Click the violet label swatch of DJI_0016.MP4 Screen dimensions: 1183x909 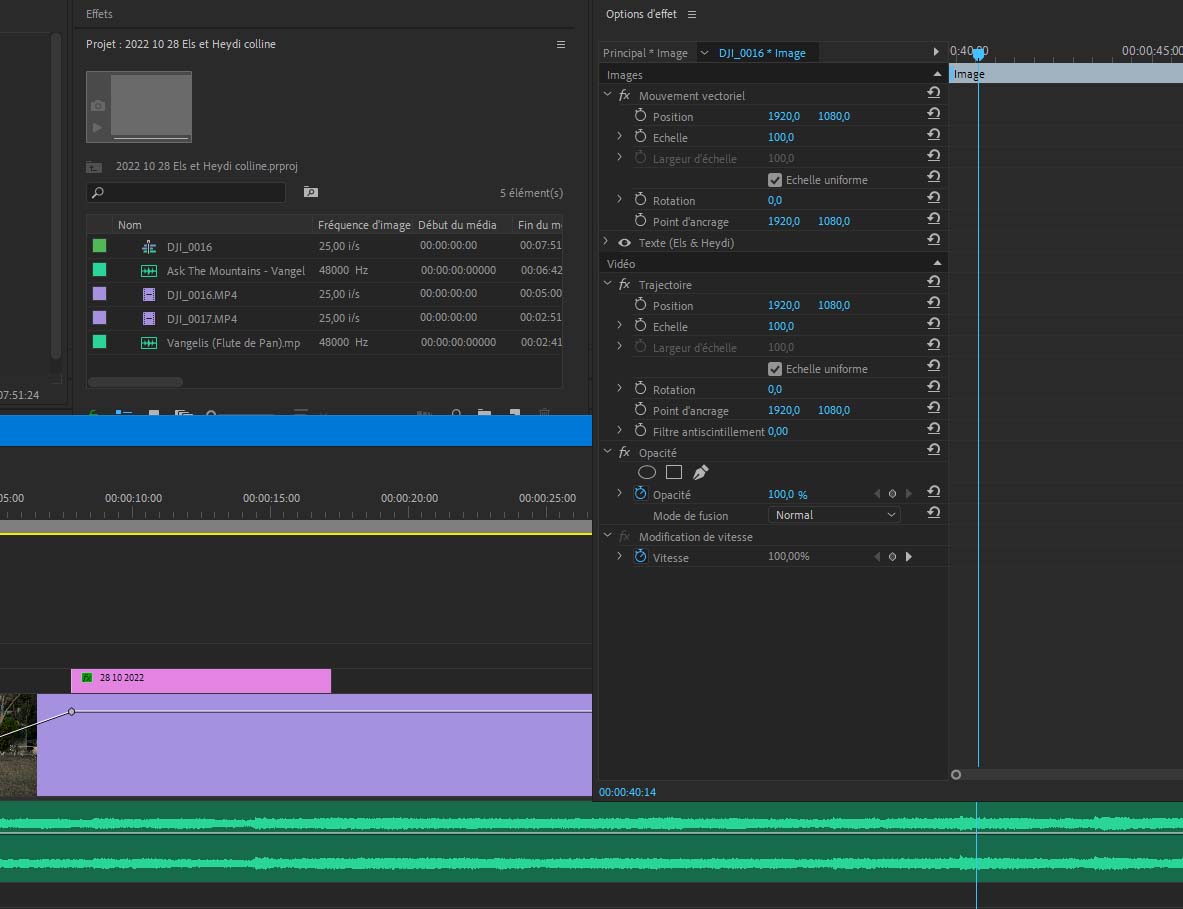tap(99, 293)
